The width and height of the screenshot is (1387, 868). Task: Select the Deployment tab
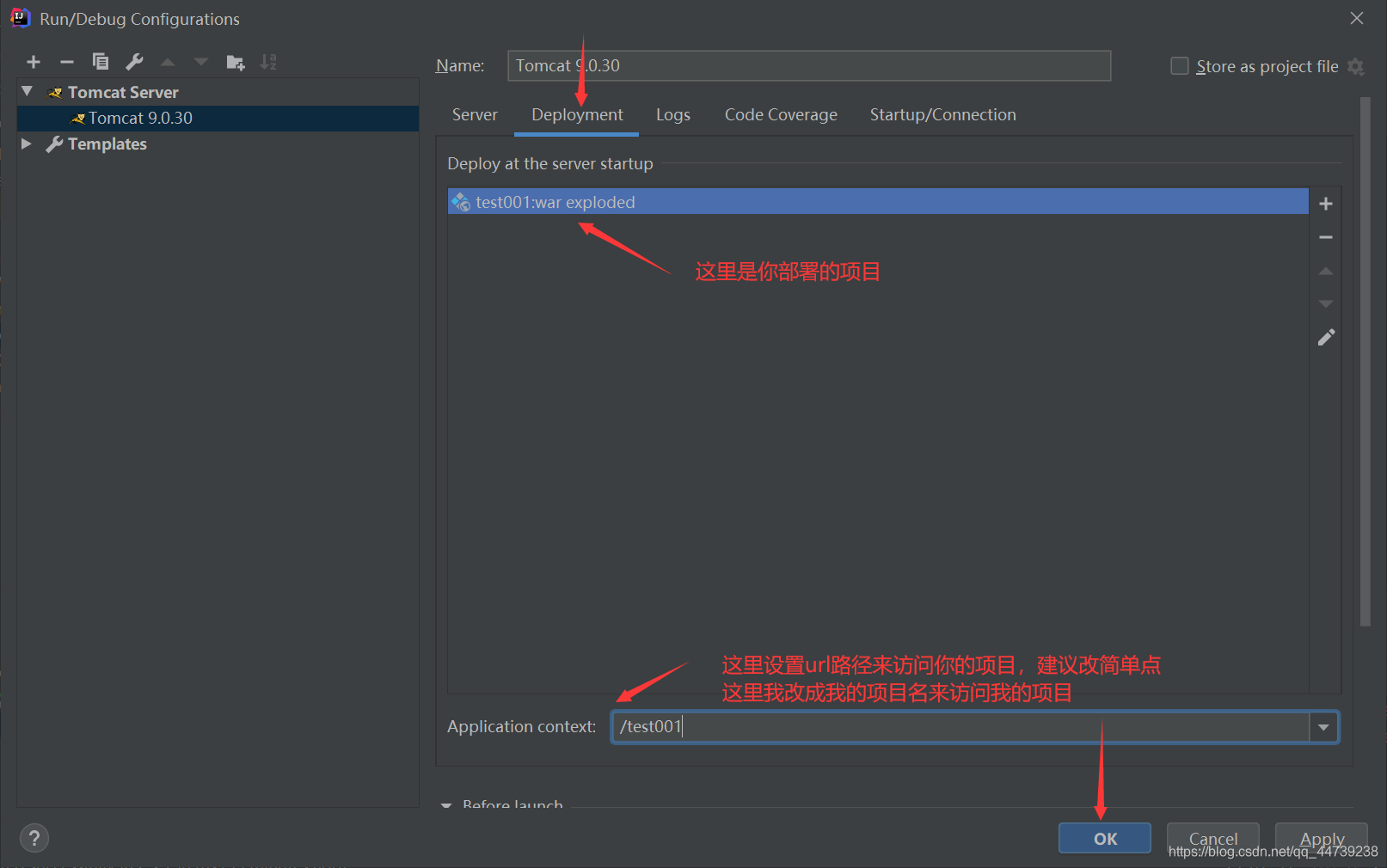tap(577, 115)
